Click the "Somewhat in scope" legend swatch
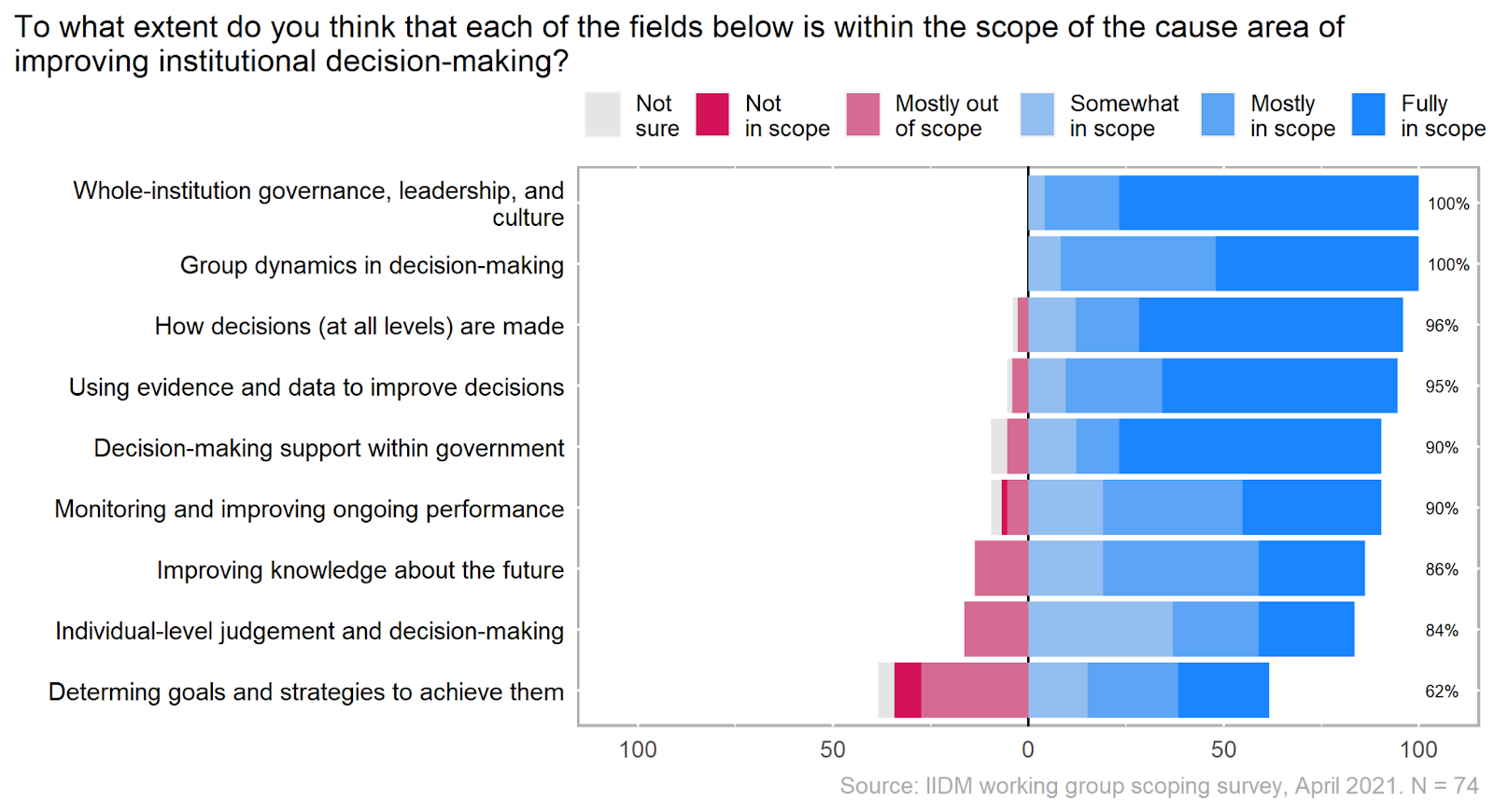1494x812 pixels. tap(1037, 115)
